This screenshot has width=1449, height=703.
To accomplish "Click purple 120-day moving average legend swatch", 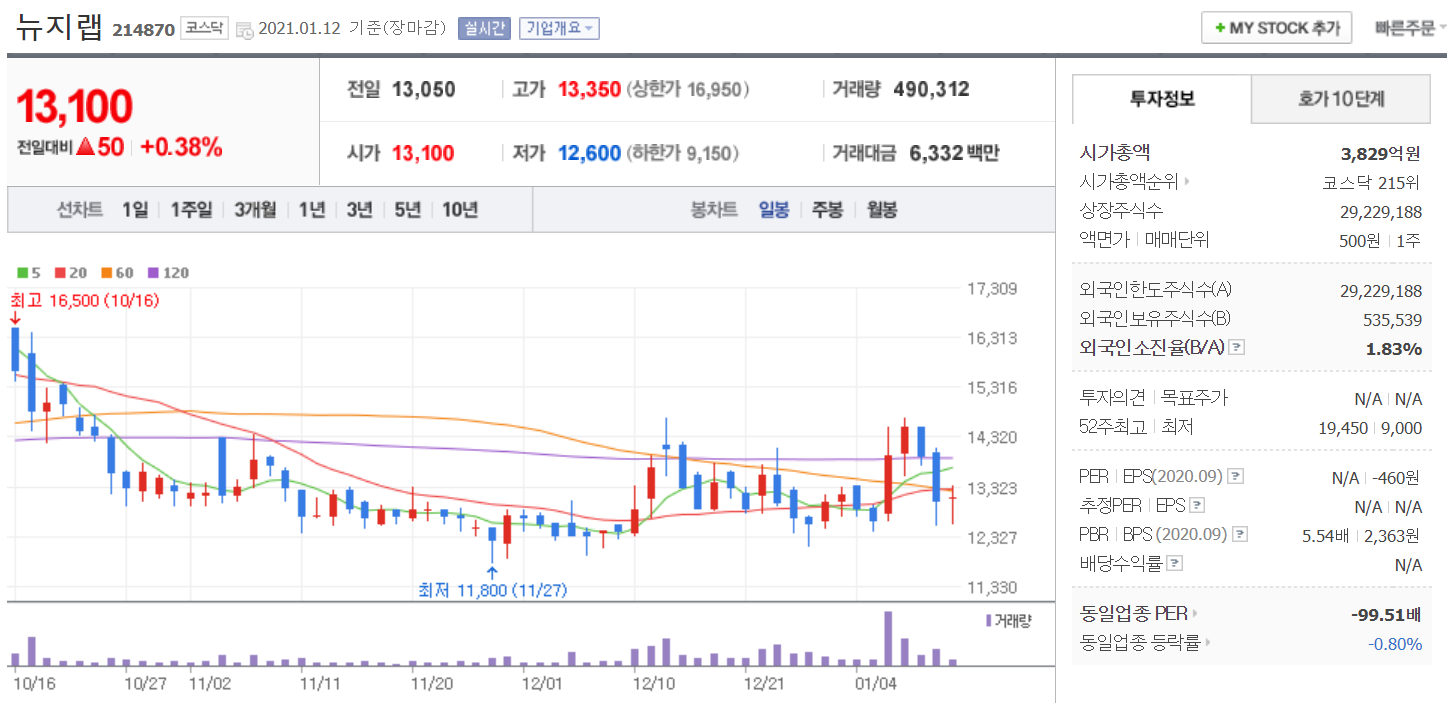I will (153, 273).
